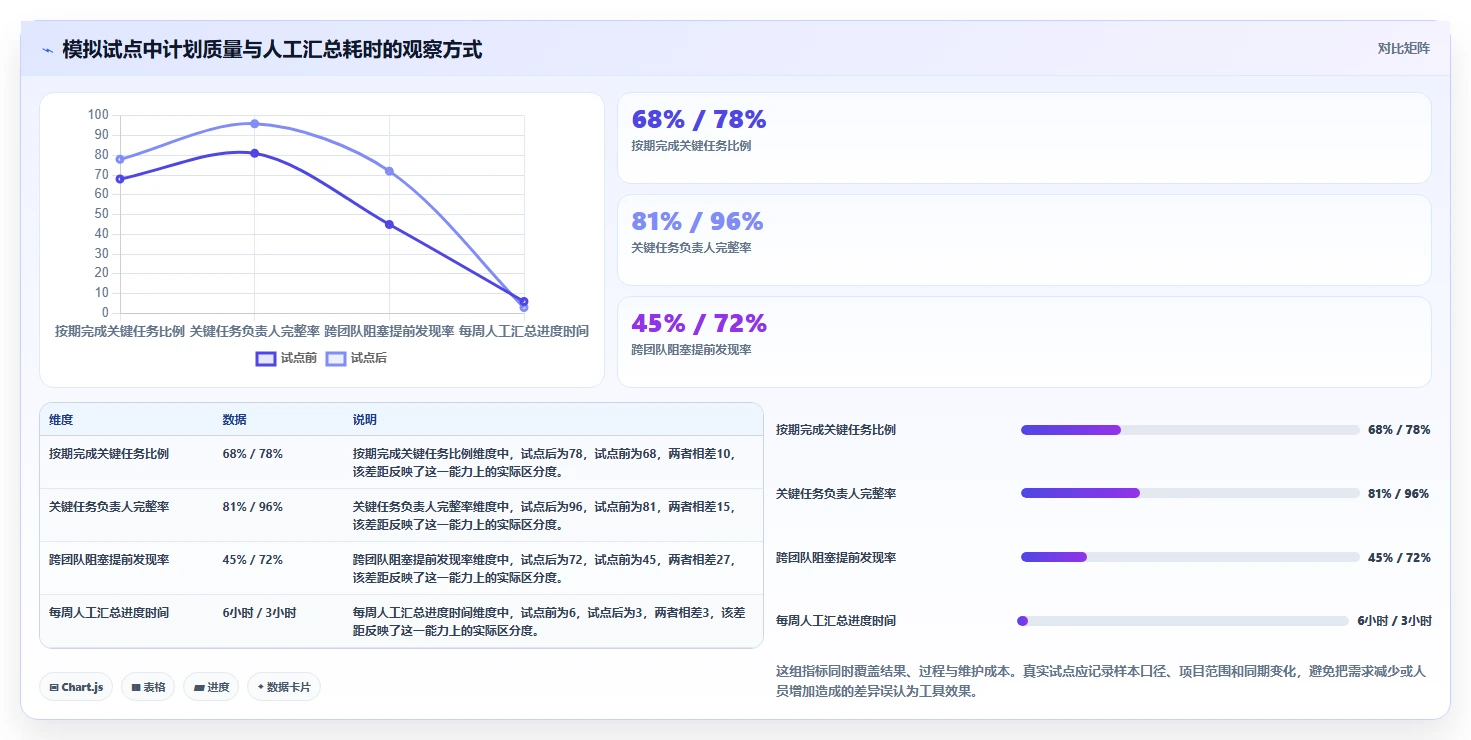Click the 跨团队阻塞提前发现率 axis label in chart

coord(389,331)
